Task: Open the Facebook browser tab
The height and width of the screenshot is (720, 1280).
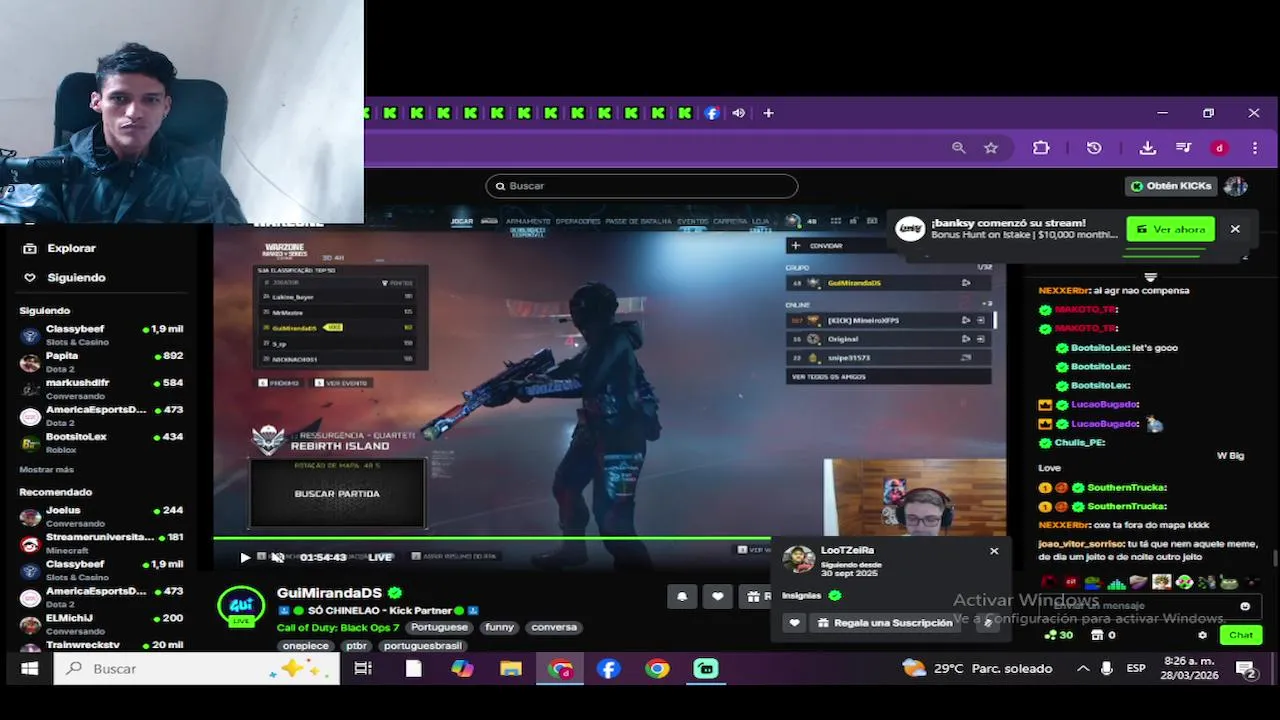Action: coord(712,113)
